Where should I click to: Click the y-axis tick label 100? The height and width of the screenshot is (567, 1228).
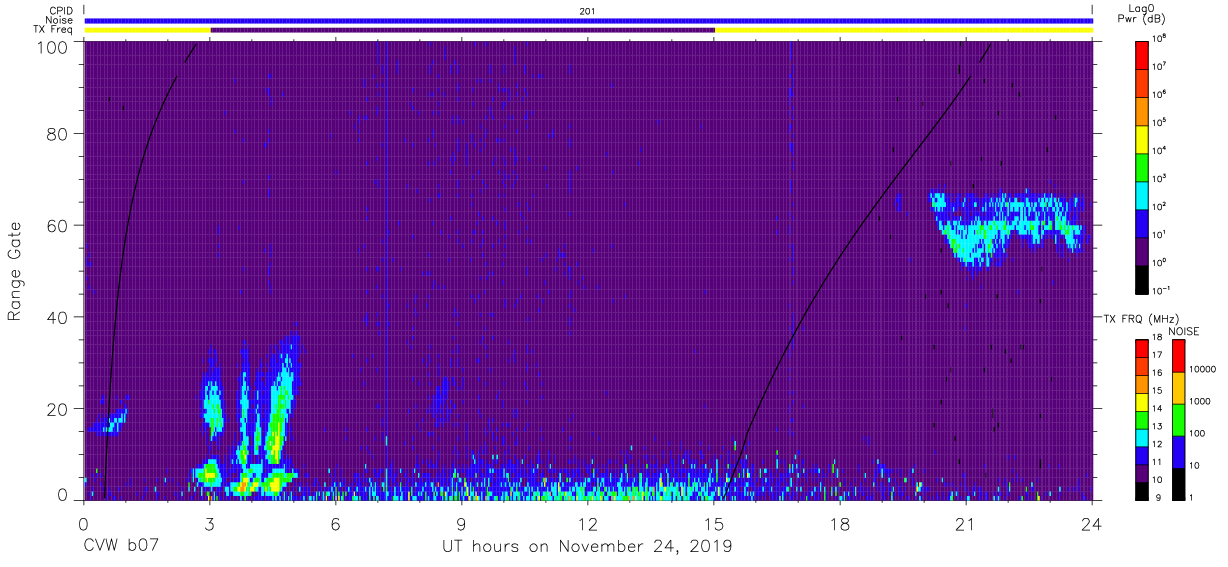52,48
